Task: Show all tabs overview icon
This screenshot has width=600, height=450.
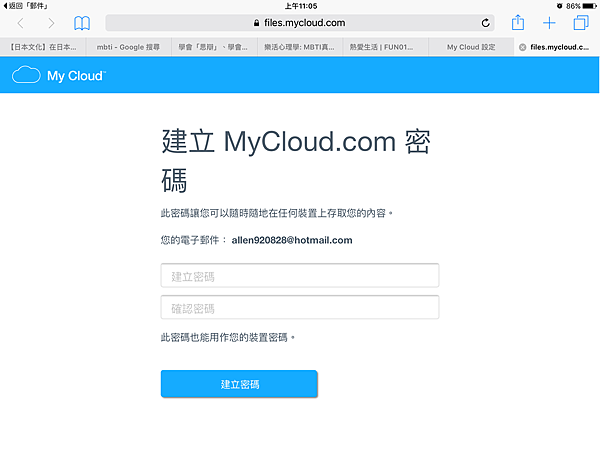Action: click(x=581, y=23)
